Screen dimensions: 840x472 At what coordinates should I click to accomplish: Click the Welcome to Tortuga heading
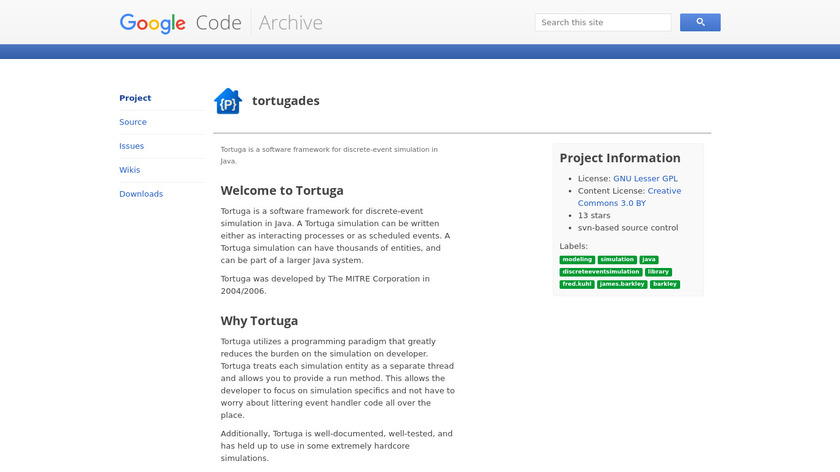tap(282, 191)
